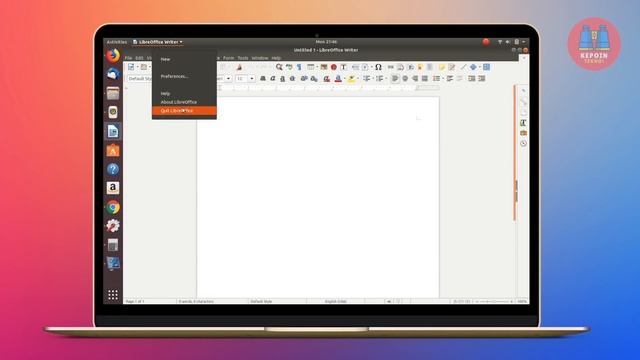
Task: Open the Form menu
Action: (229, 58)
